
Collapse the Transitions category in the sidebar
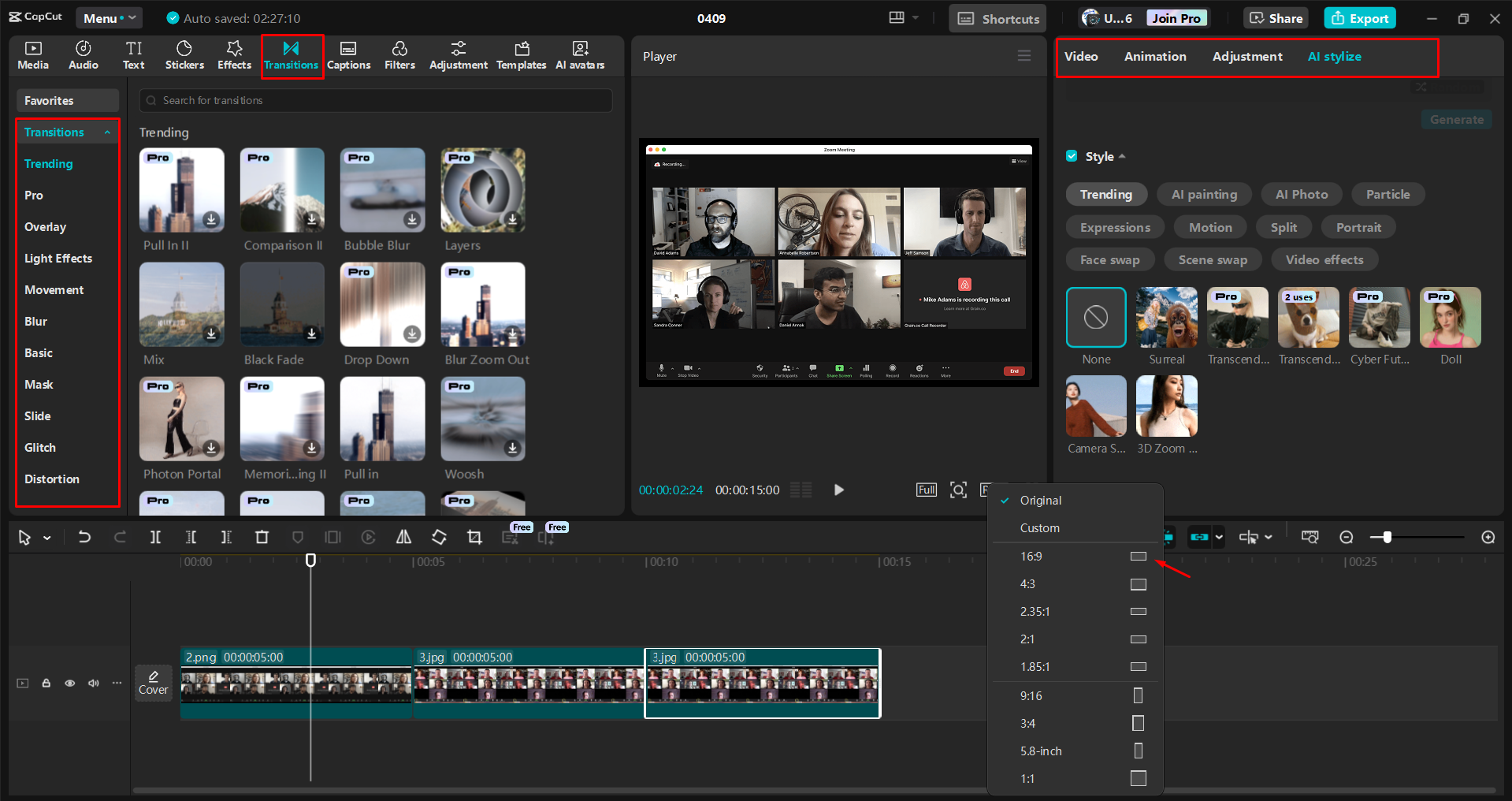(108, 132)
